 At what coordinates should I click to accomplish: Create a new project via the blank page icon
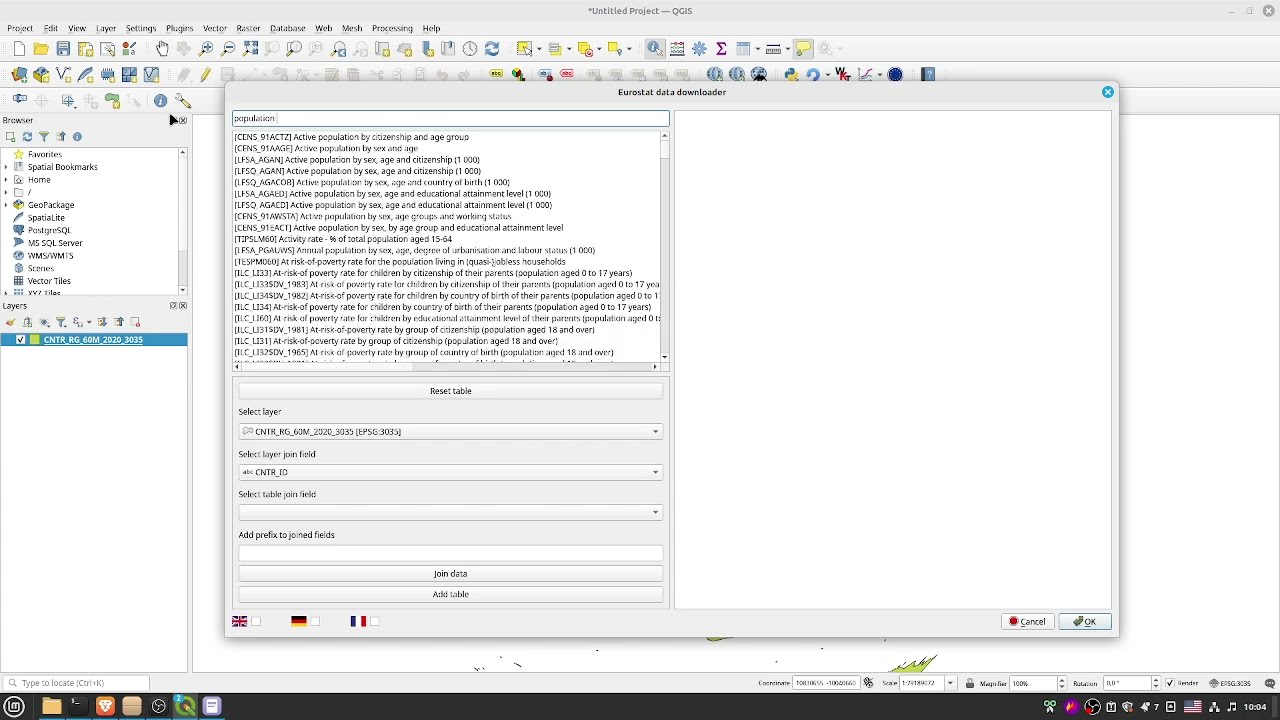click(19, 48)
